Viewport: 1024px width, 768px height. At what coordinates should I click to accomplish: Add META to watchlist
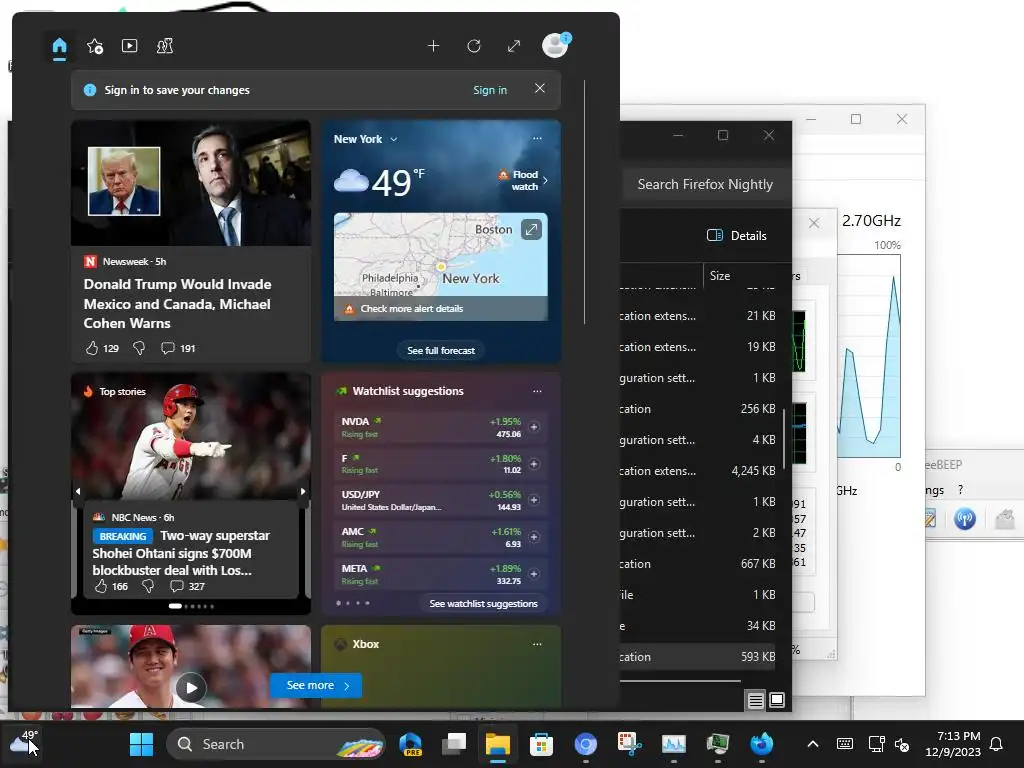(x=534, y=574)
